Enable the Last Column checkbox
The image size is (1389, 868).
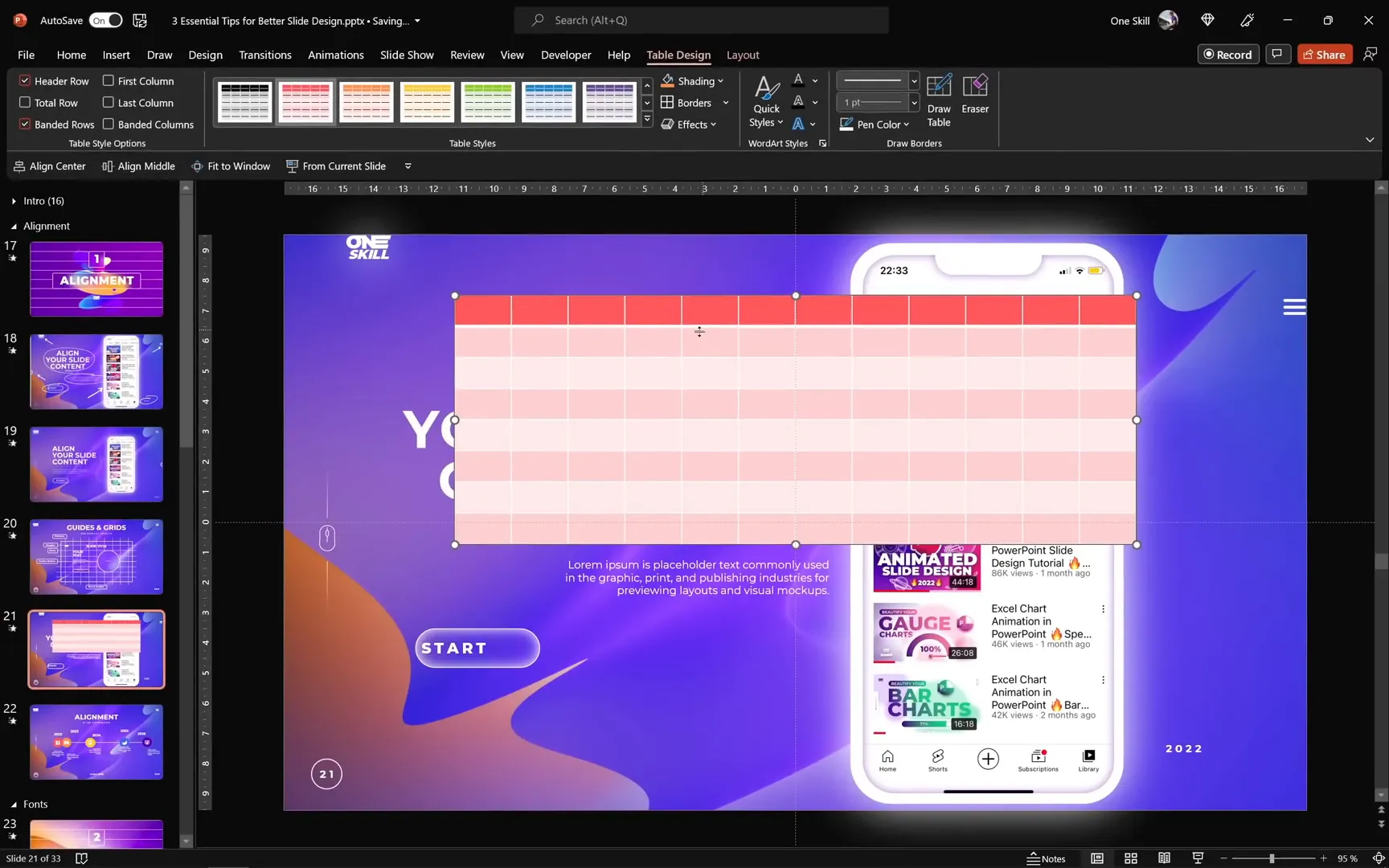tap(108, 102)
